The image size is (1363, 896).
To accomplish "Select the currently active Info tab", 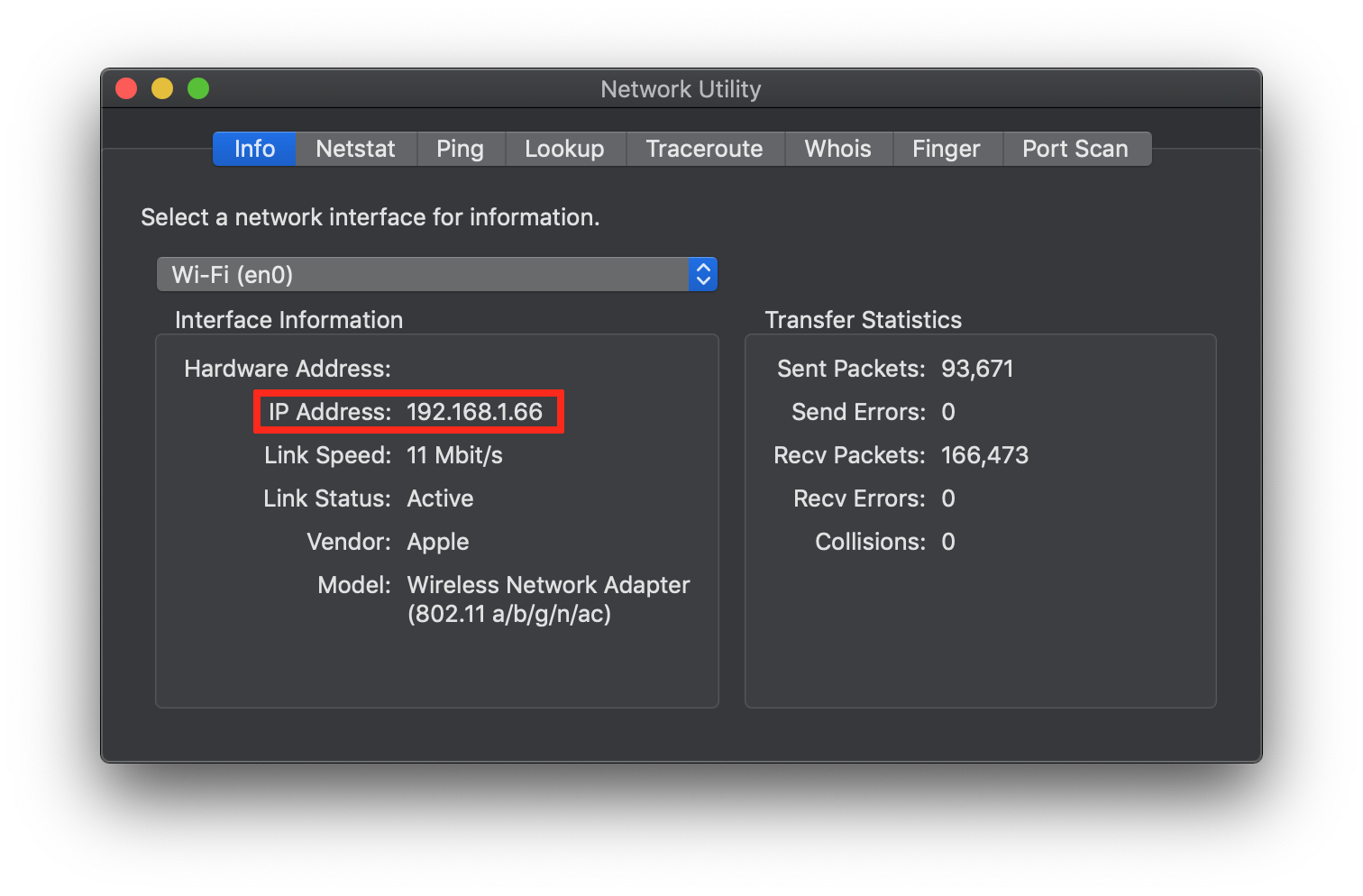I will pyautogui.click(x=253, y=148).
